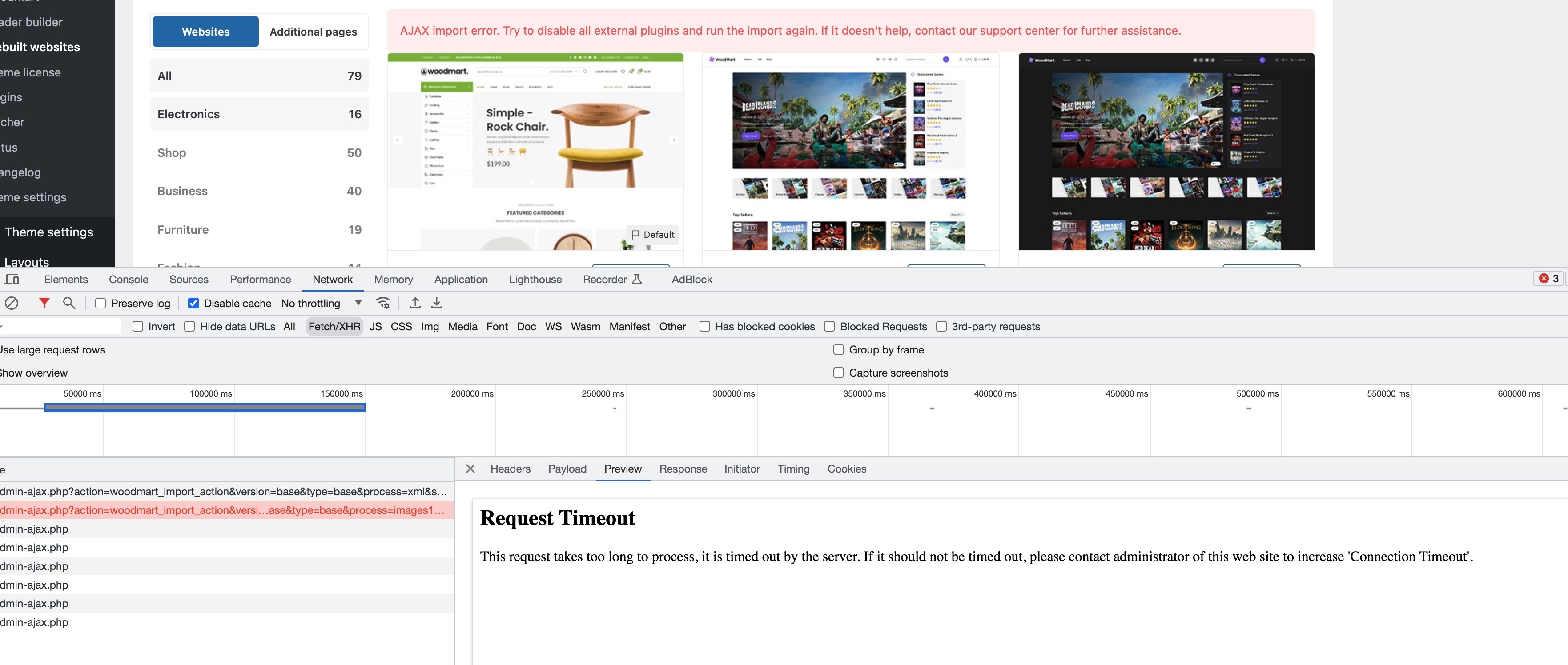
Task: Click the Additional pages button
Action: pos(313,32)
